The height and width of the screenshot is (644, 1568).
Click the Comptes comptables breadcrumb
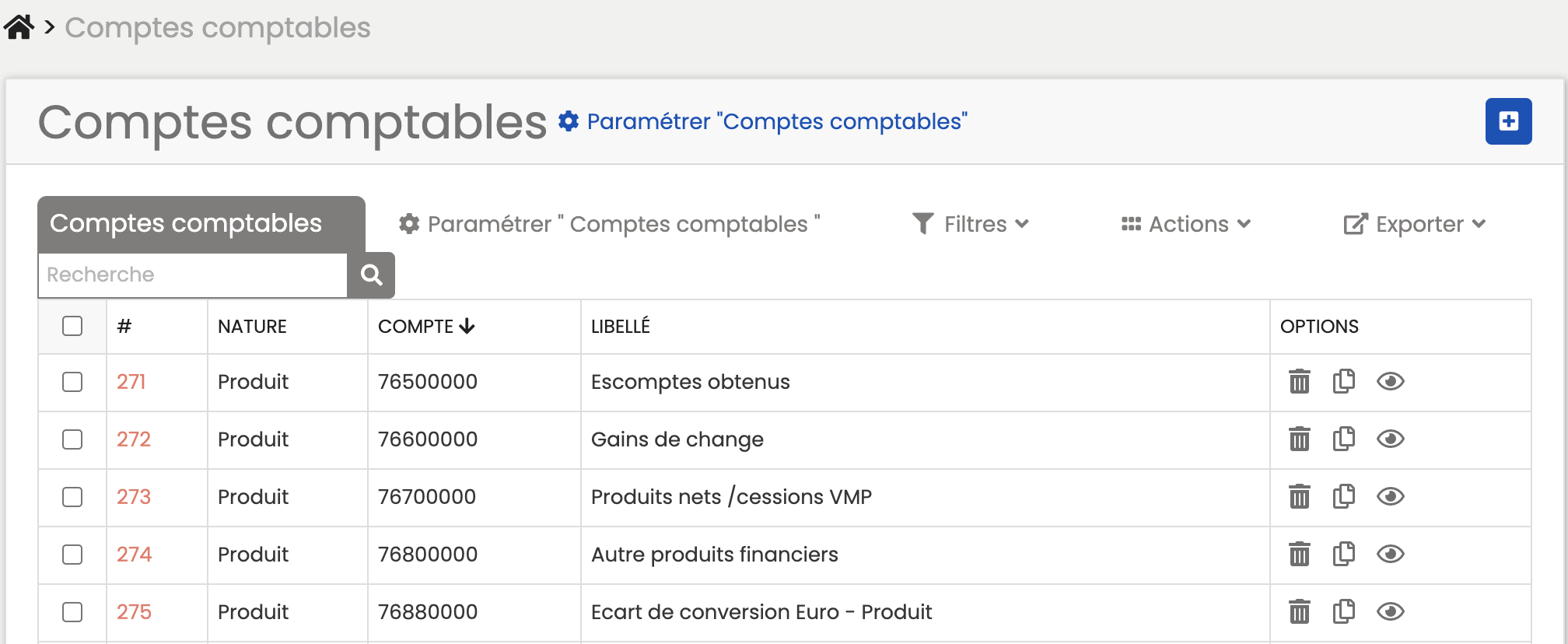click(218, 27)
